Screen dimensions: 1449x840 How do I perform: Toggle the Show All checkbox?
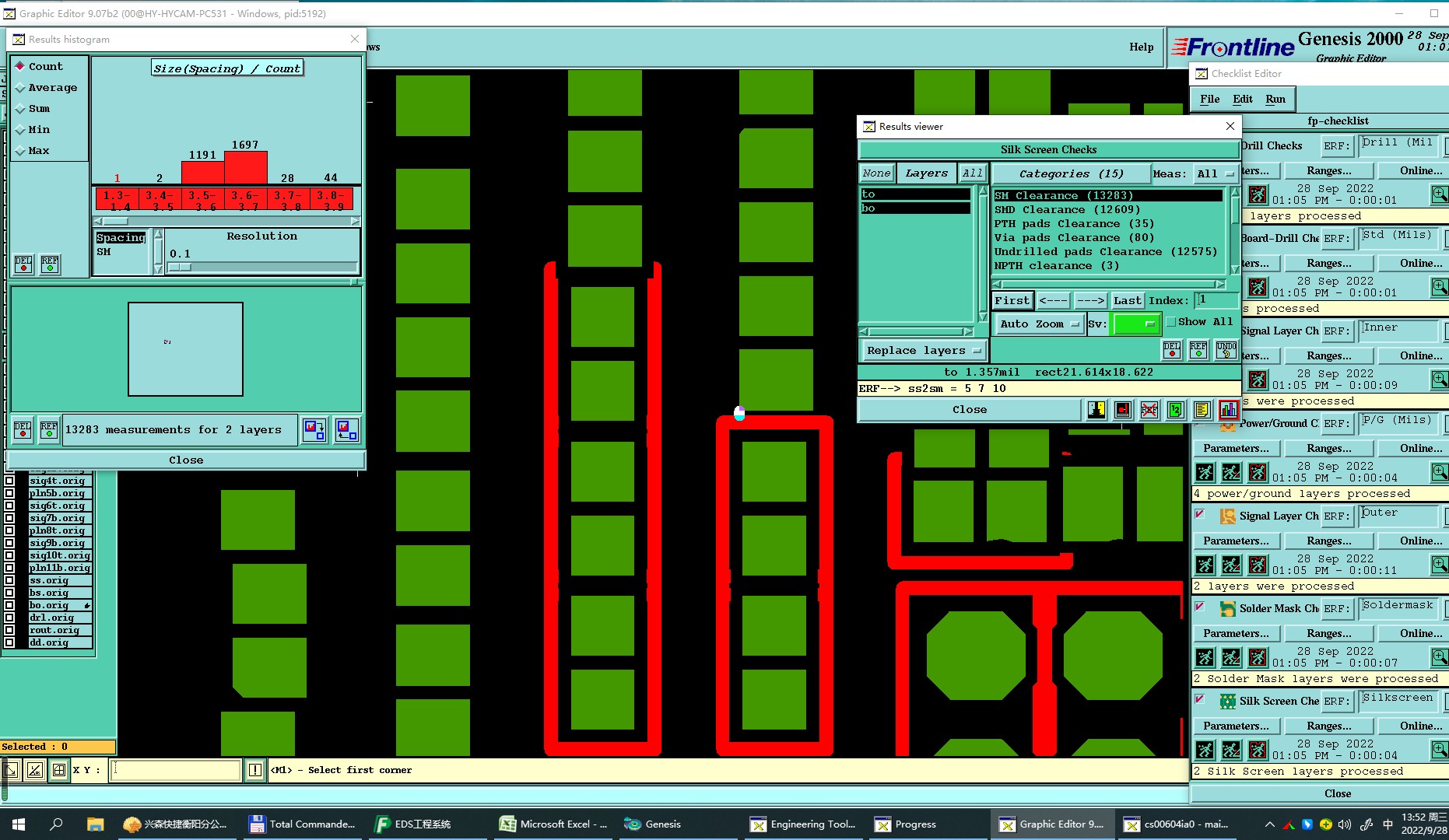[1170, 322]
